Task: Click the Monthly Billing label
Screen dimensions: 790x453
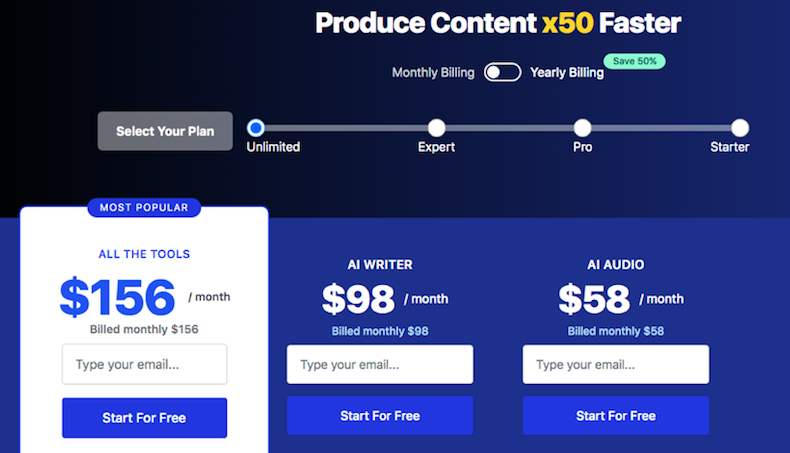Action: coord(433,73)
